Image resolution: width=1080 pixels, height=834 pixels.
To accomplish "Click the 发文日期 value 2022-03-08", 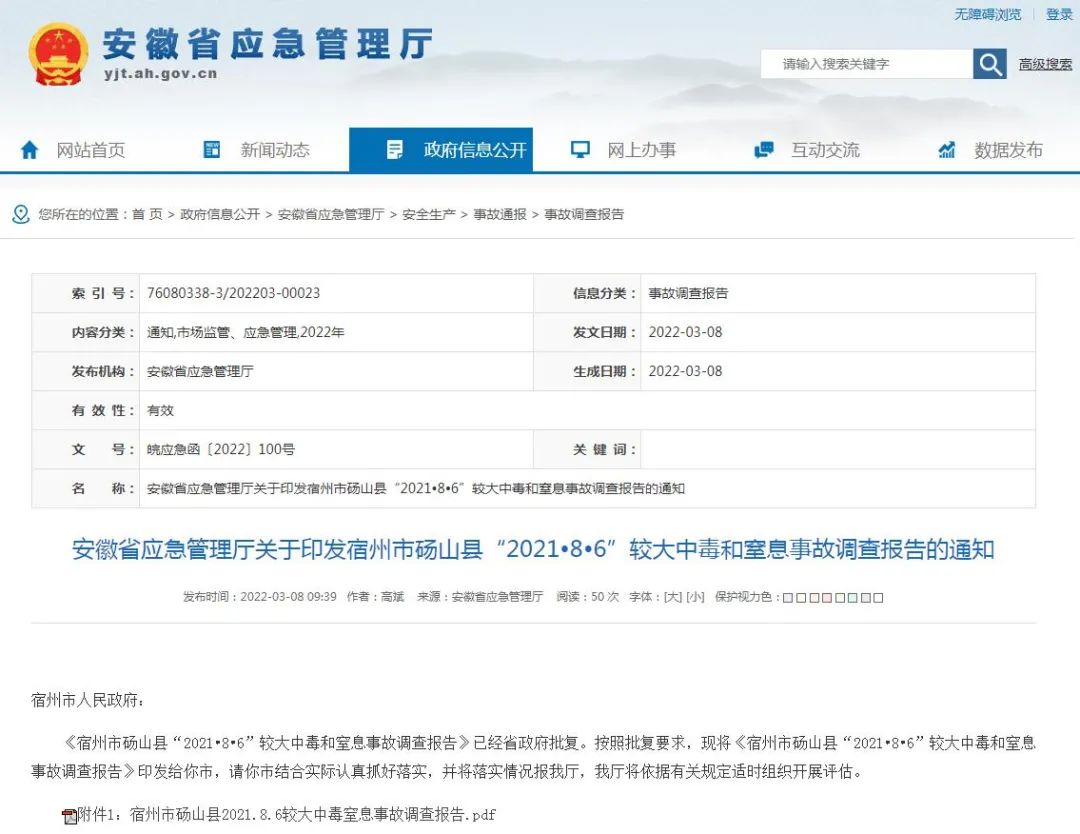I will pyautogui.click(x=685, y=333).
